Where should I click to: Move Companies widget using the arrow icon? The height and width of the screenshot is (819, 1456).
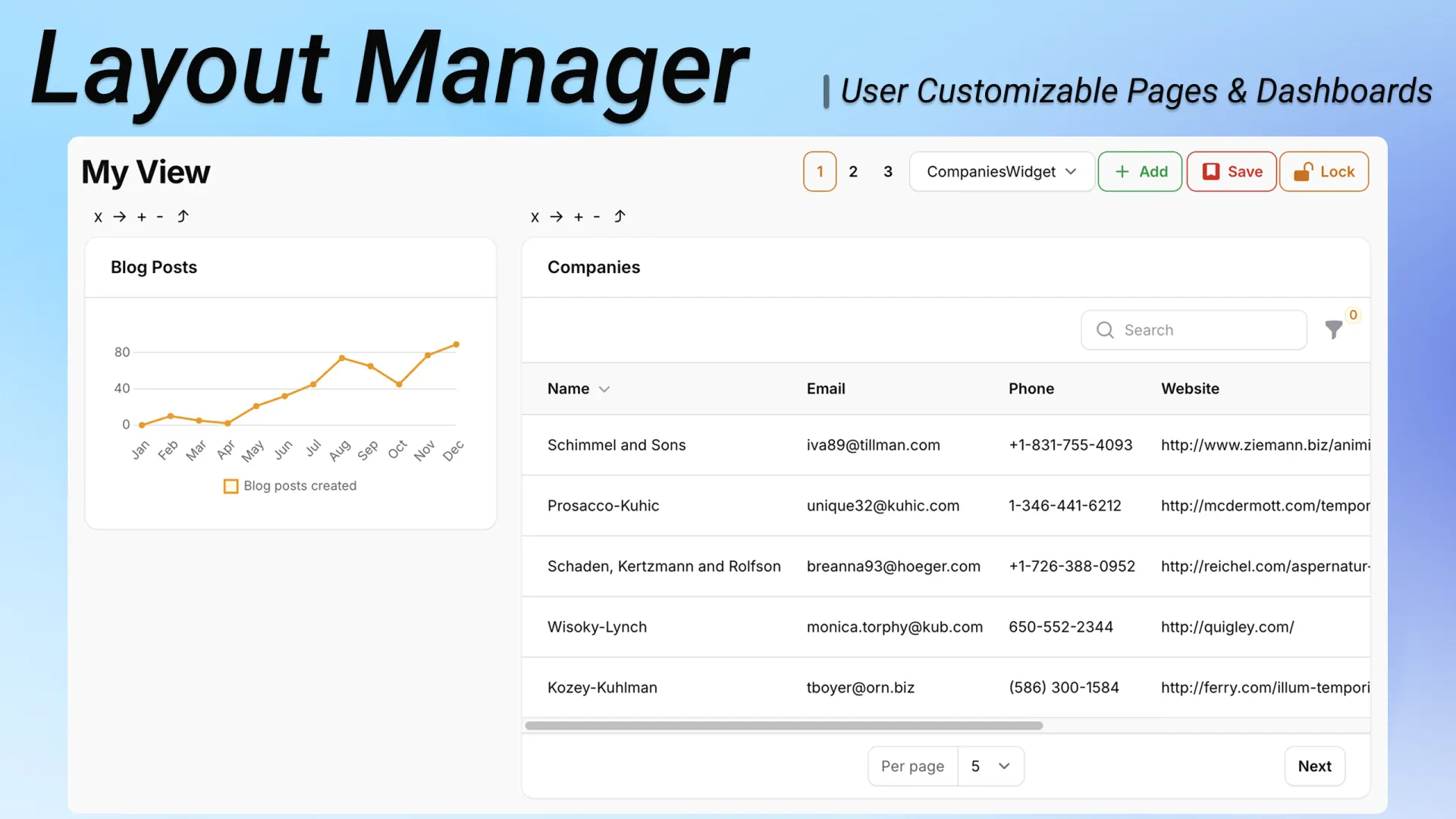(556, 217)
